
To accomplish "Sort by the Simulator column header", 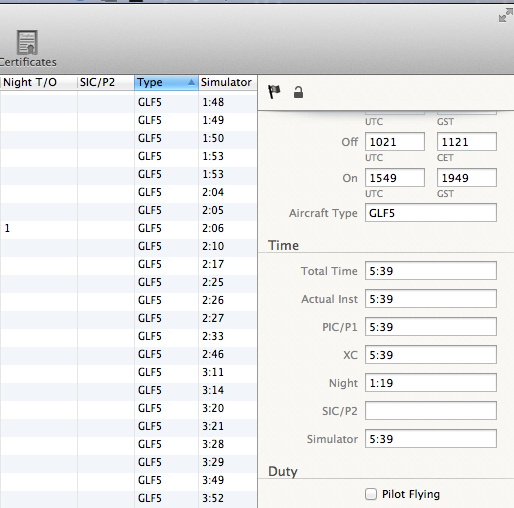I will coord(228,82).
